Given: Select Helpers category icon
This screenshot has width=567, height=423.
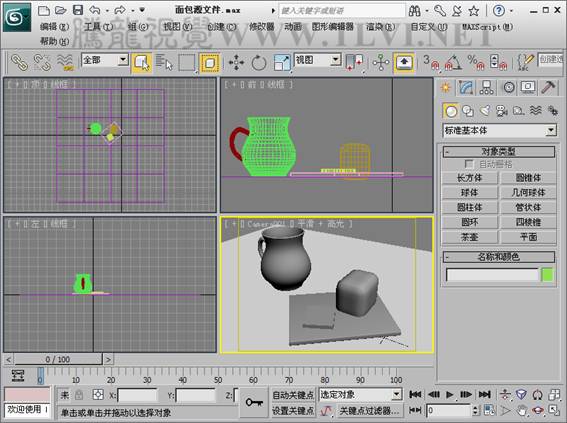Looking at the screenshot, I should (x=519, y=111).
